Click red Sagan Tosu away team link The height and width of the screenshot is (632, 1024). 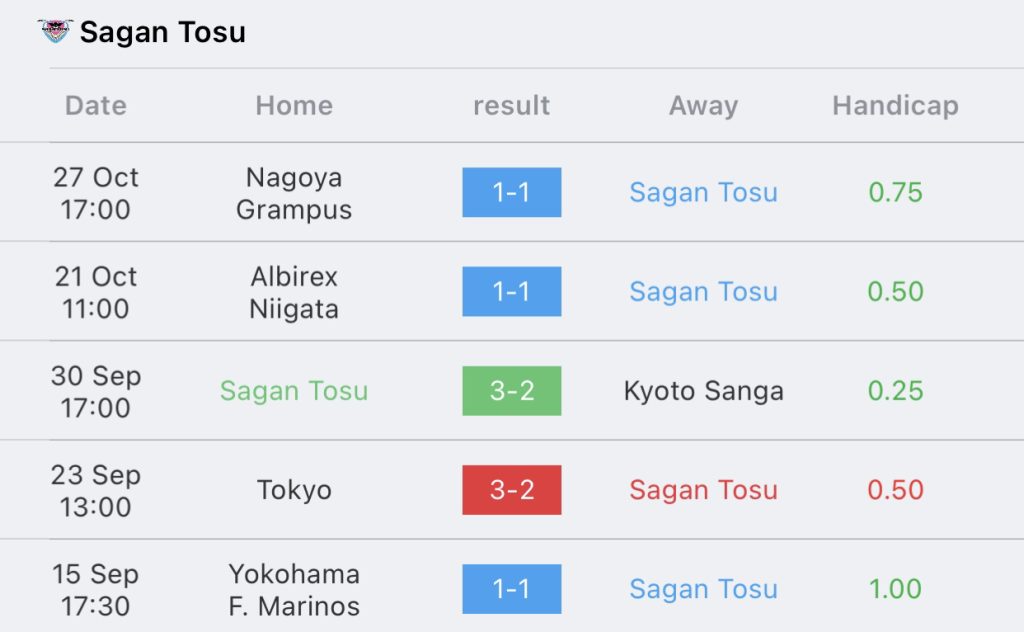pyautogui.click(x=703, y=490)
